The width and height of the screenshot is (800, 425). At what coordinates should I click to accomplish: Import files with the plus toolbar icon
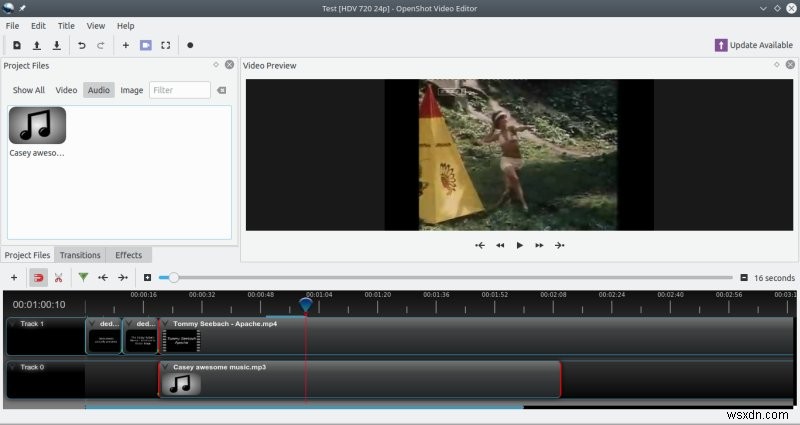click(x=126, y=45)
